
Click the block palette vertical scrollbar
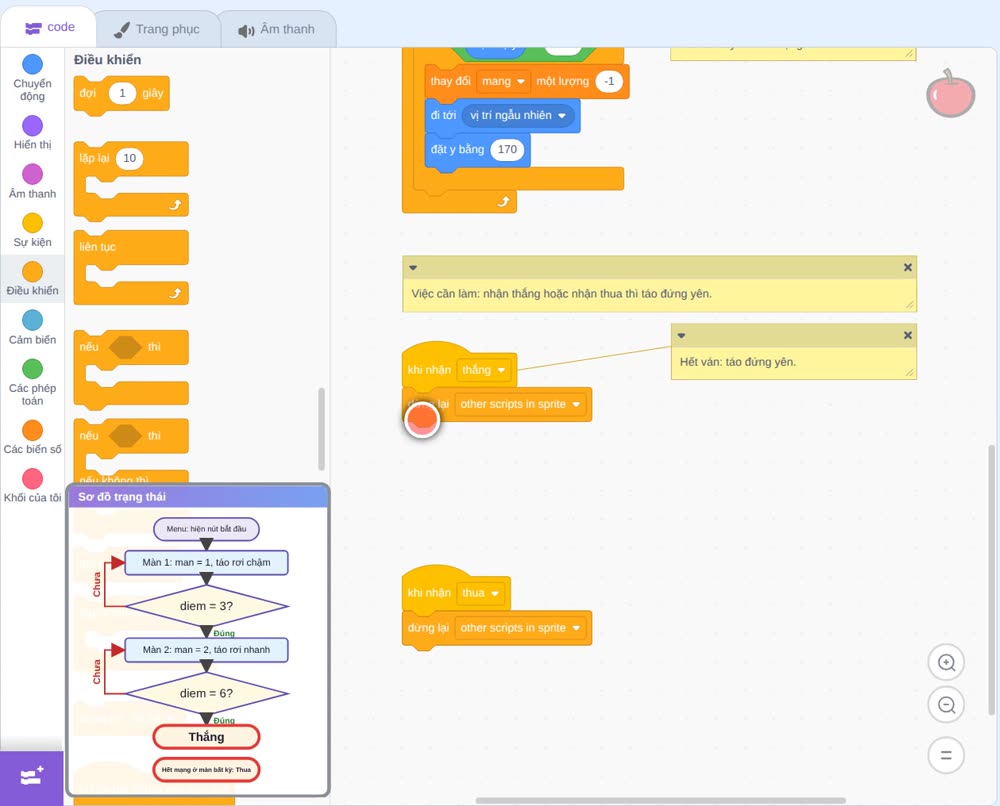coord(321,429)
